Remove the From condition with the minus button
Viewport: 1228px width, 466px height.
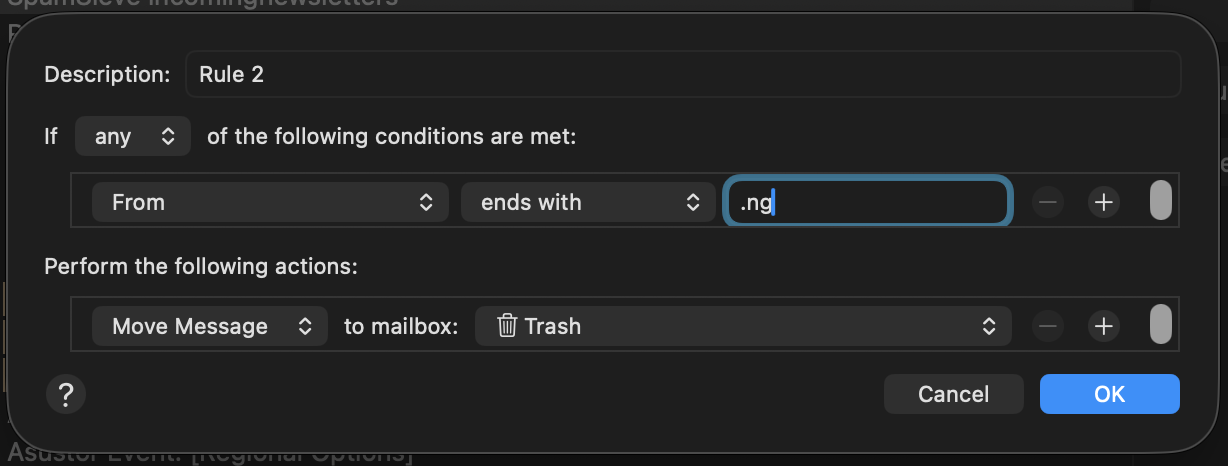(x=1047, y=202)
